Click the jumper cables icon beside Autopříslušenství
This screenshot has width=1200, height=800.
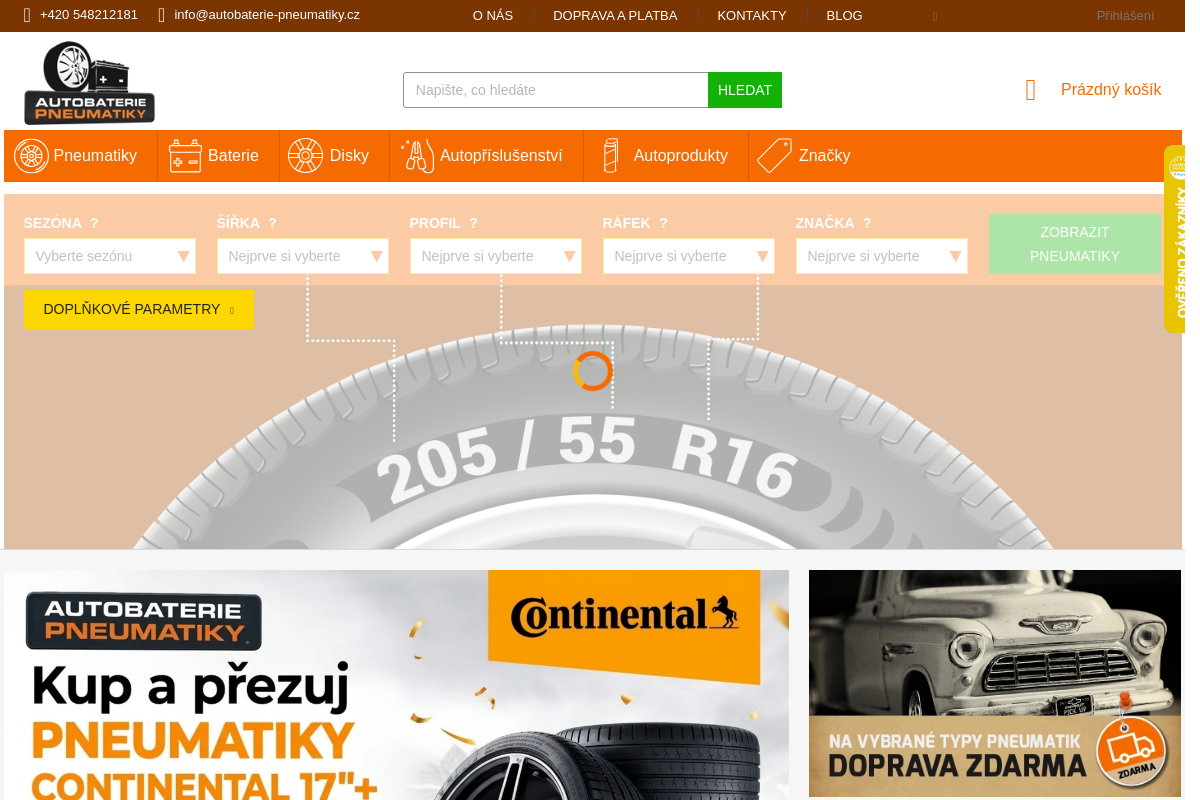(418, 156)
